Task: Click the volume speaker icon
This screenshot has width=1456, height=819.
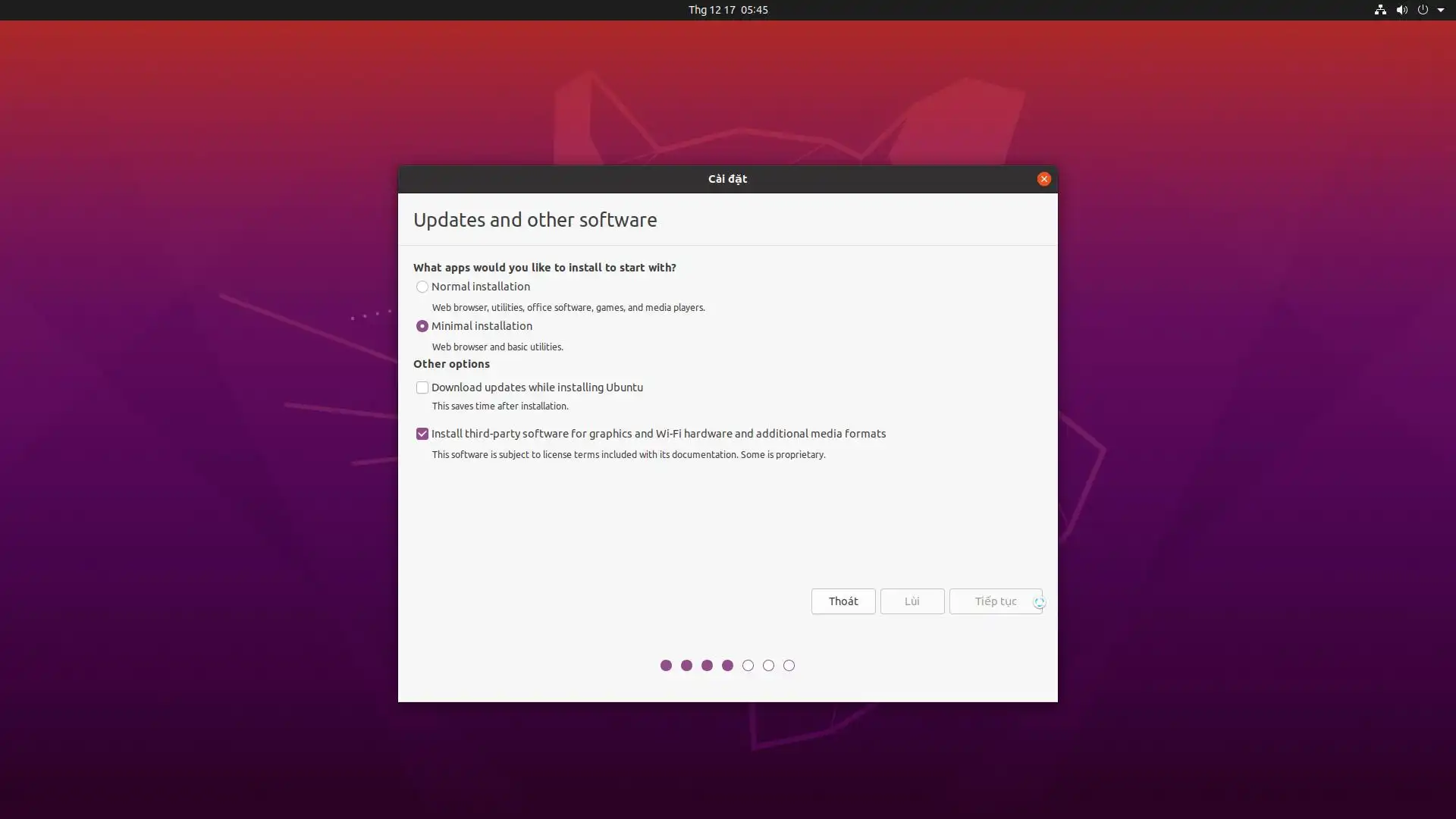Action: 1401,10
